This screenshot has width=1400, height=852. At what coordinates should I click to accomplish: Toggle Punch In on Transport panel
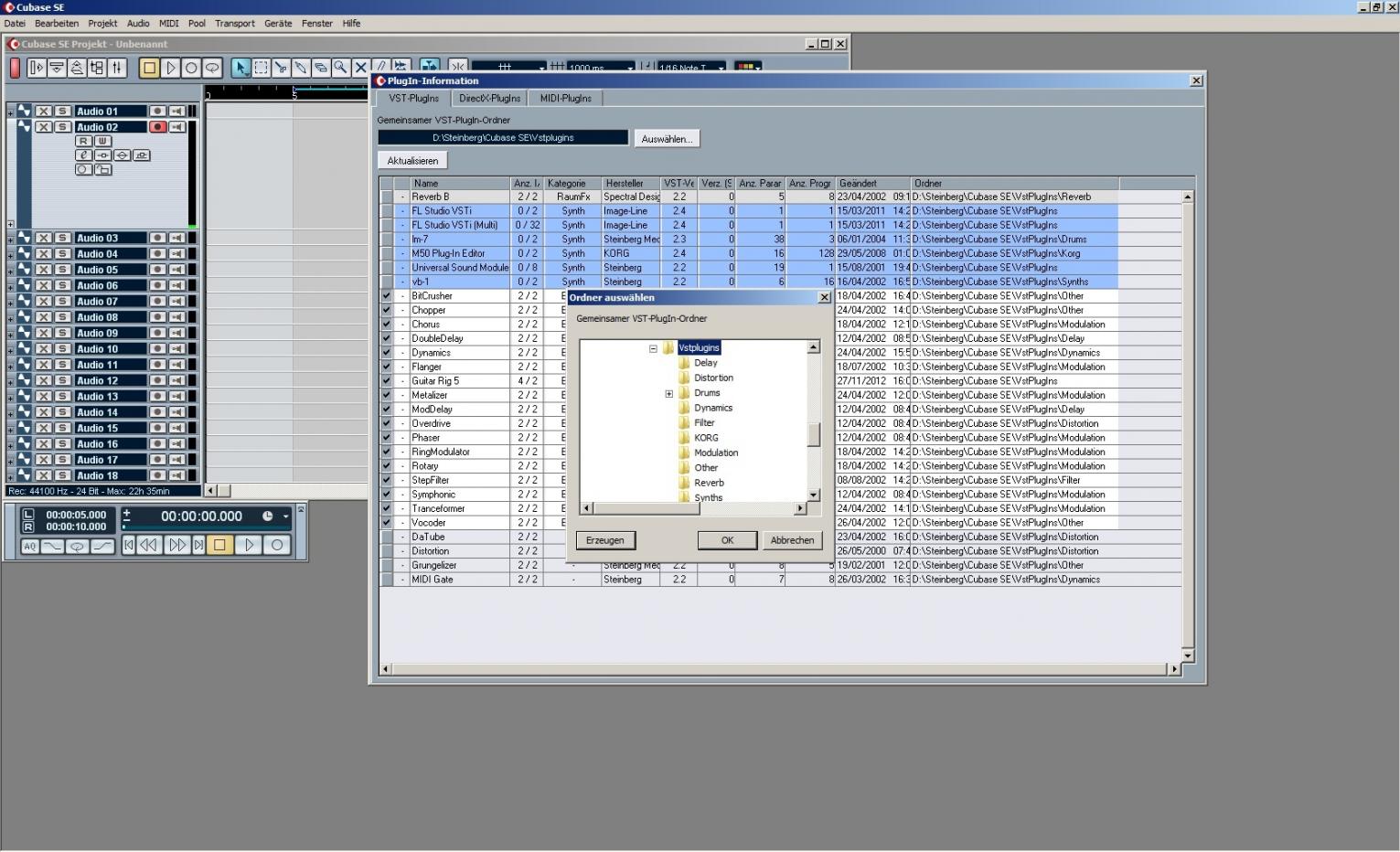(x=52, y=546)
